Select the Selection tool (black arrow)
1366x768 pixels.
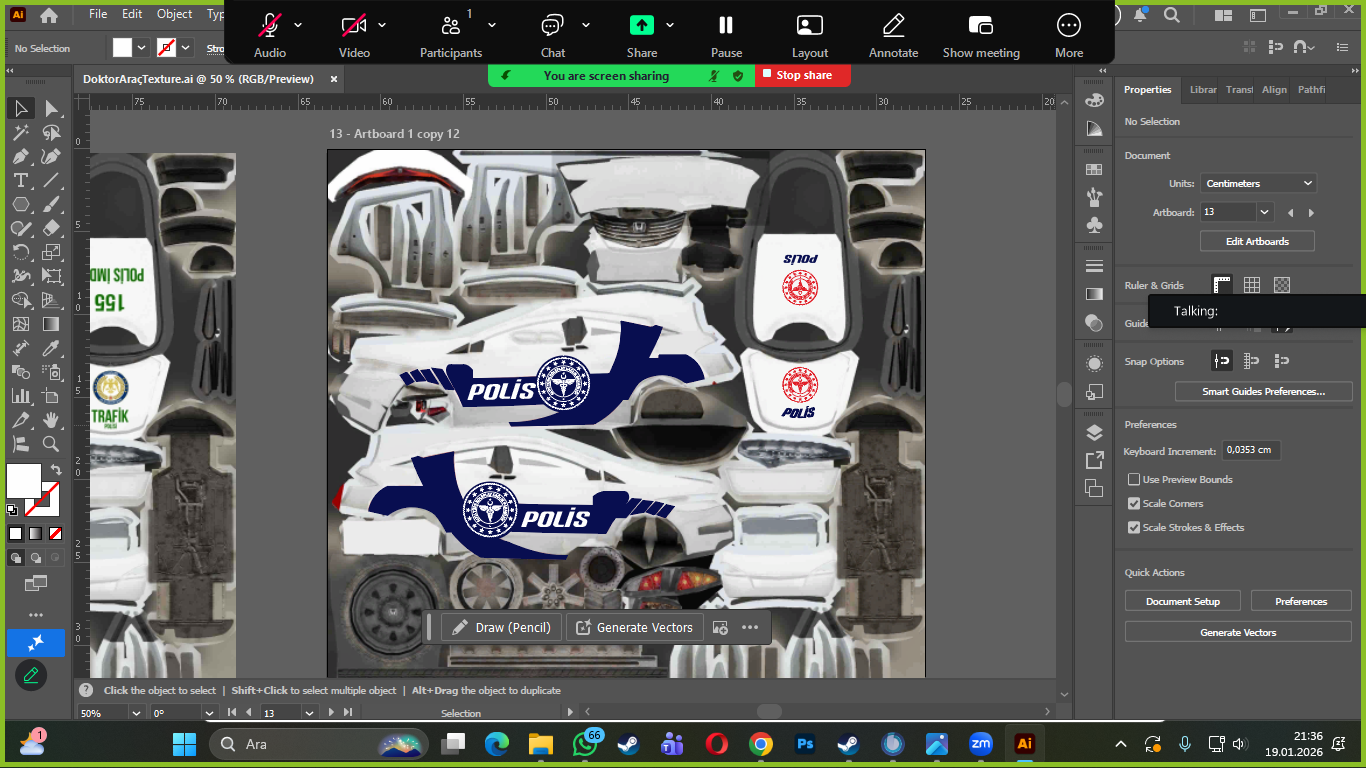pos(21,108)
